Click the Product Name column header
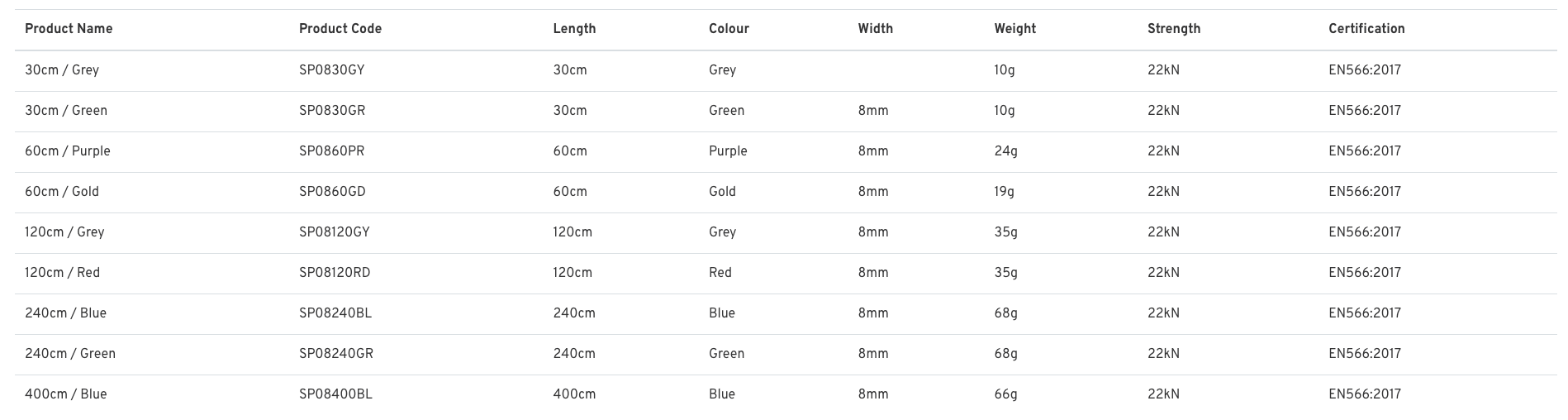 pos(69,29)
